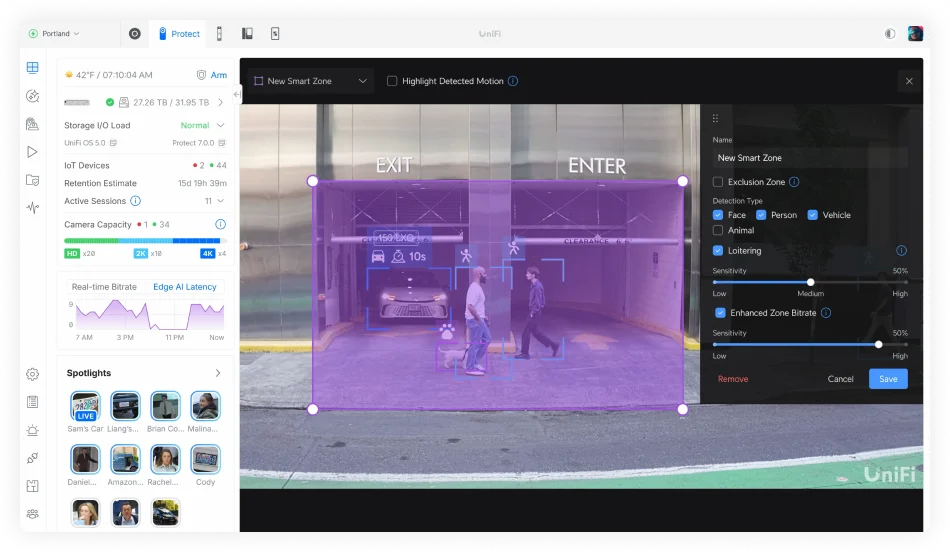Image resolution: width=950 pixels, height=552 pixels.
Task: Open the floor plan sidebar icon
Action: coord(33,486)
